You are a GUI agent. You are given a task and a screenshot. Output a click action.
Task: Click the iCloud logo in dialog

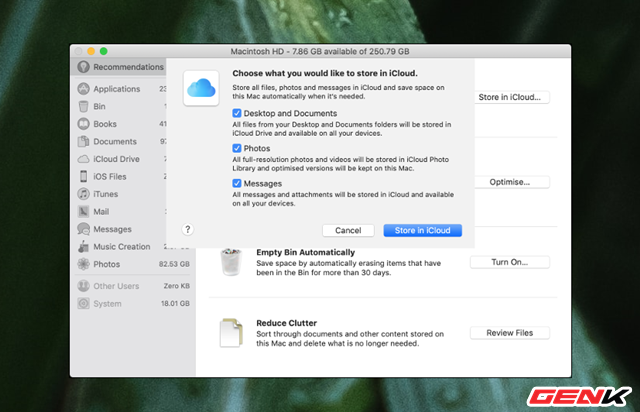pos(201,88)
